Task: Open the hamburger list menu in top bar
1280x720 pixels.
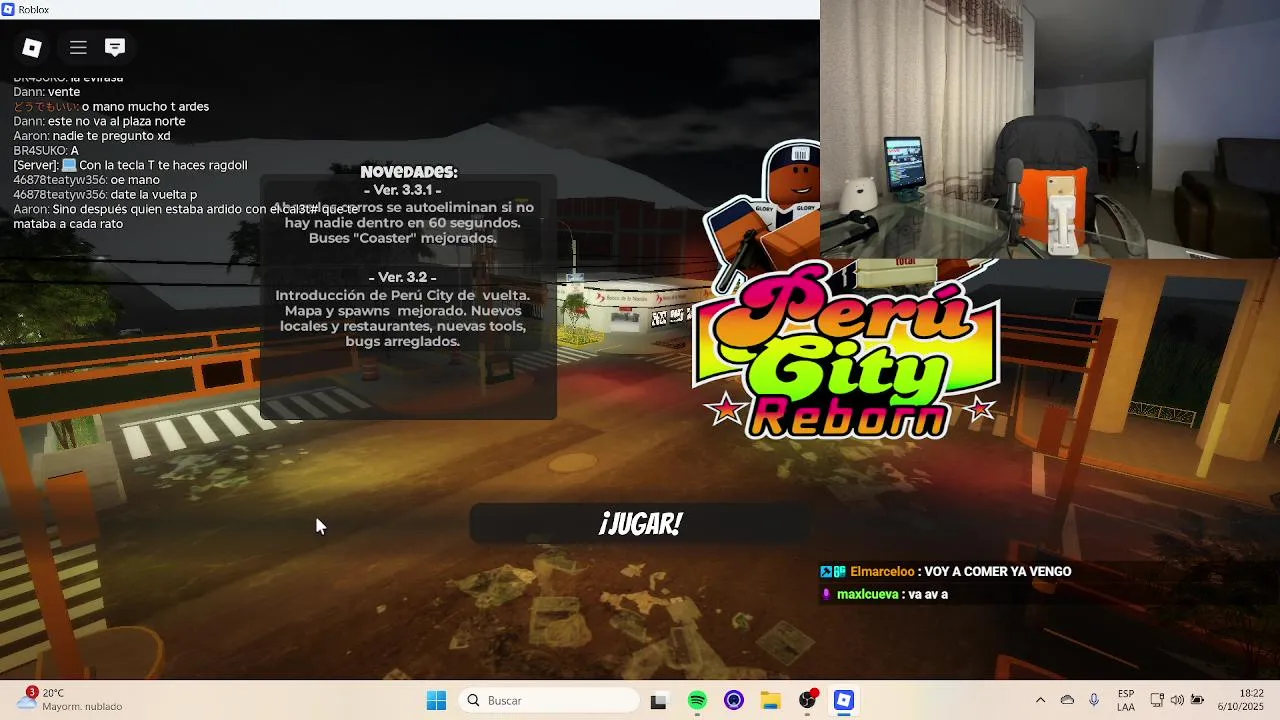Action: coord(78,47)
